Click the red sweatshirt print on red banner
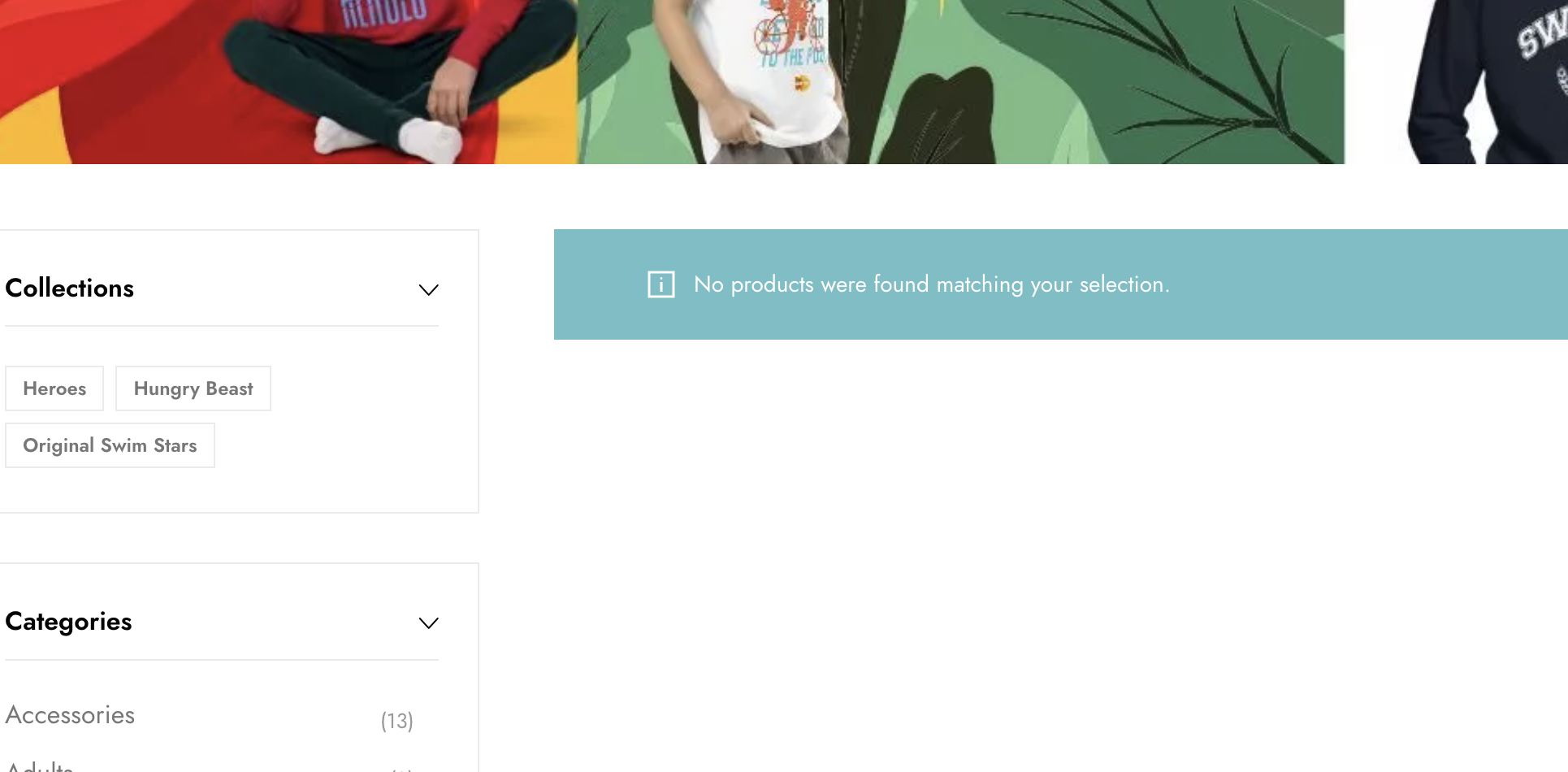The width and height of the screenshot is (1568, 772). (x=383, y=15)
